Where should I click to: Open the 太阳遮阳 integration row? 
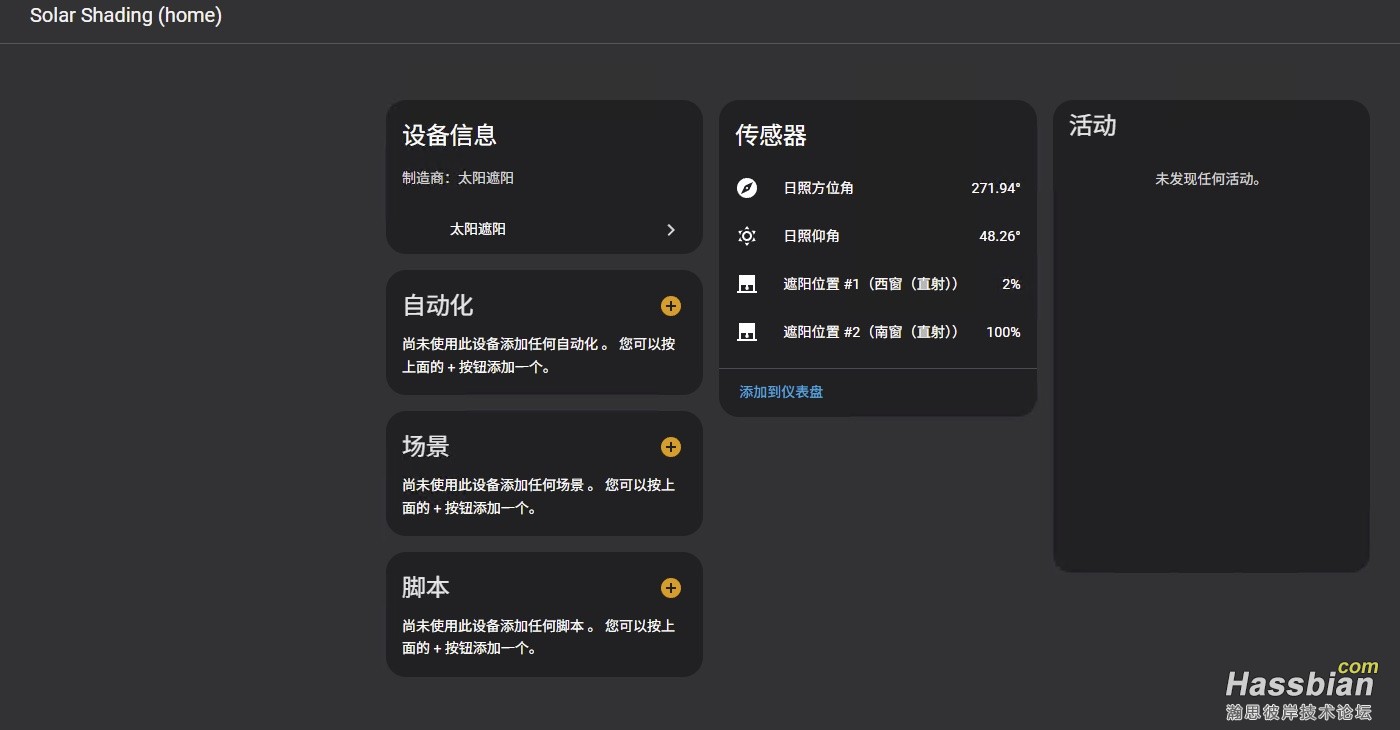544,230
